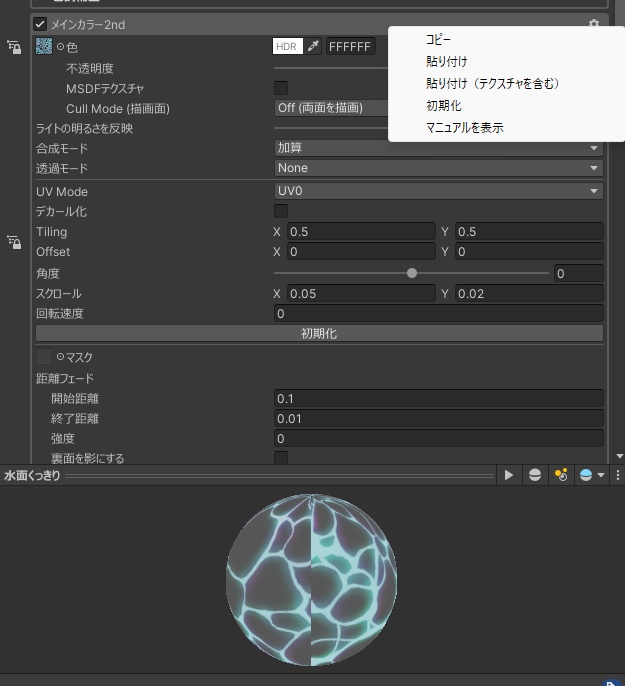Select the マスク texture slot
The width and height of the screenshot is (625, 686).
point(44,357)
